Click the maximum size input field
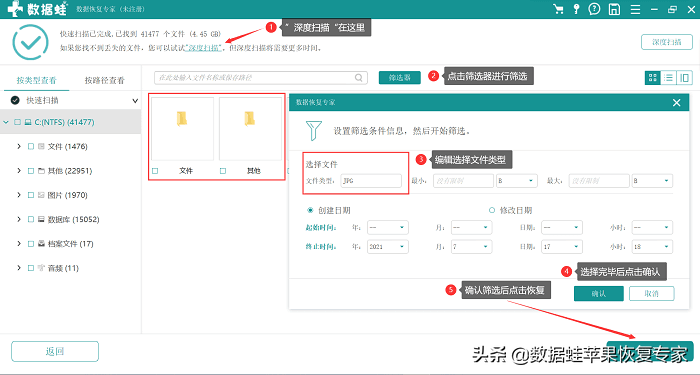Screen dimensions: 700x375 point(599,181)
